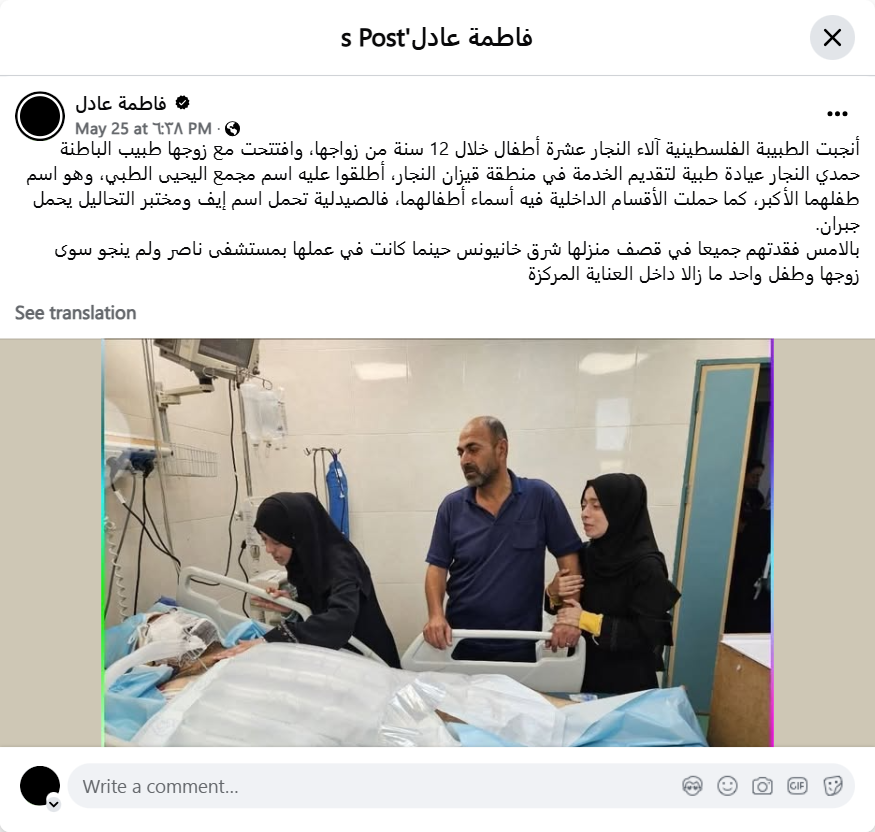Attach a photo using camera icon

[762, 786]
